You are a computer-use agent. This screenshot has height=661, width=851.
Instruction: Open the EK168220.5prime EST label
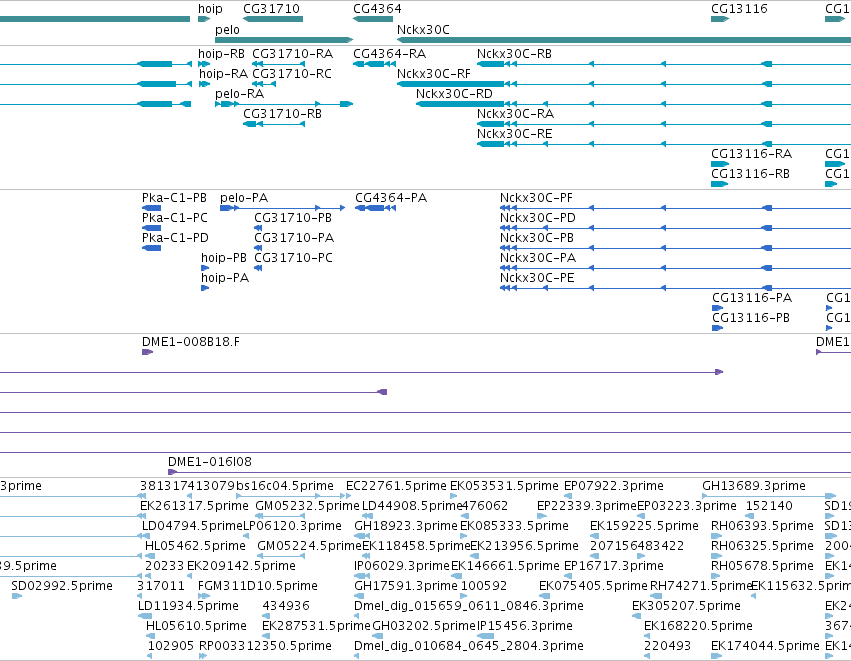click(698, 627)
